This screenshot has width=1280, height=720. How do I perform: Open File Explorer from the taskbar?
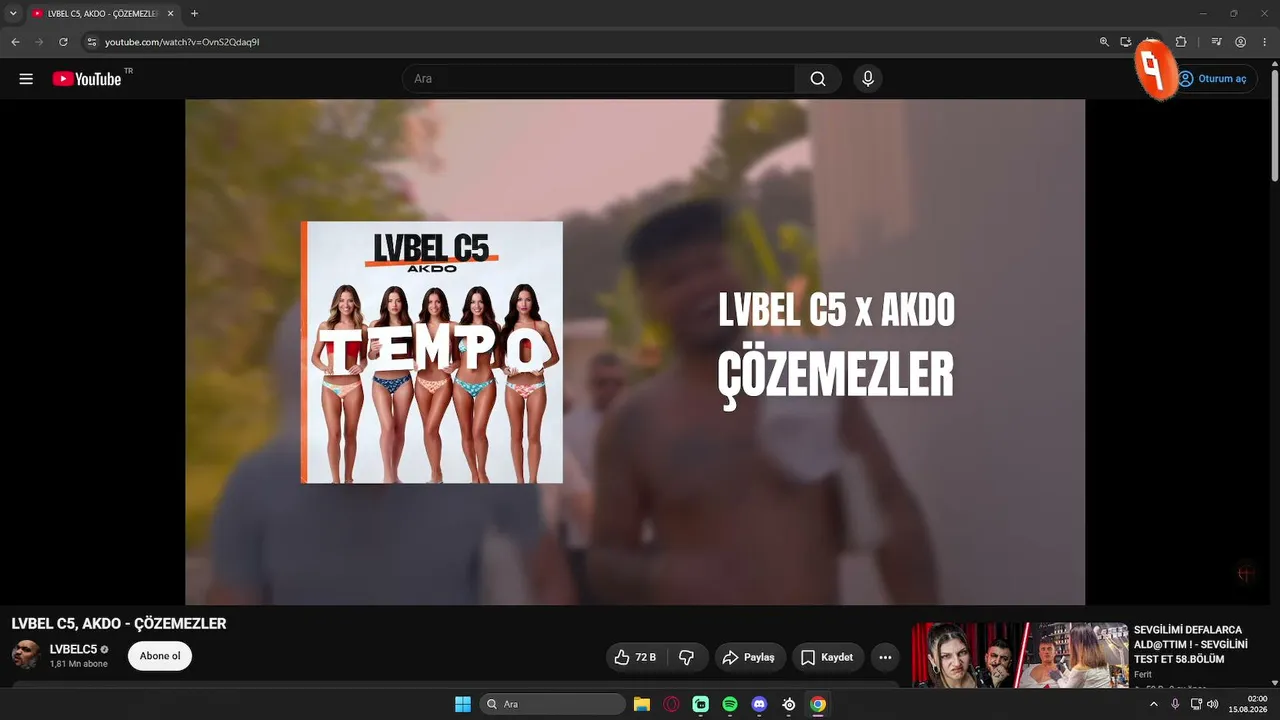[x=642, y=704]
